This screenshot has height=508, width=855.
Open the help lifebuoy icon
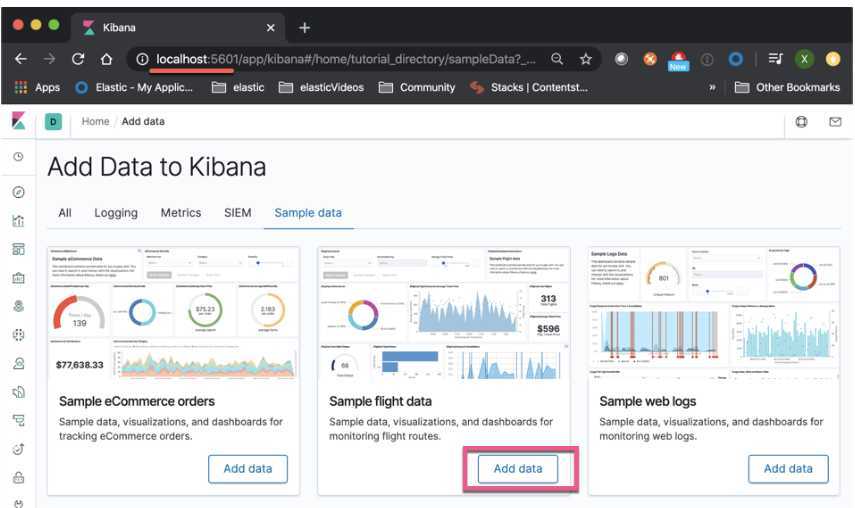click(801, 122)
